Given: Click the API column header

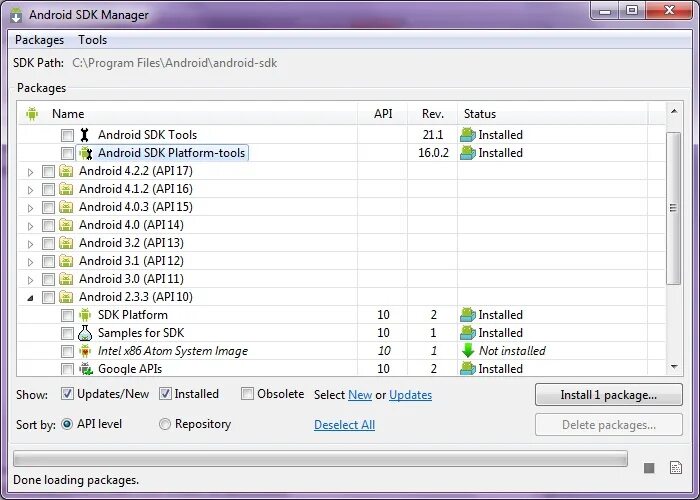Looking at the screenshot, I should [x=383, y=114].
